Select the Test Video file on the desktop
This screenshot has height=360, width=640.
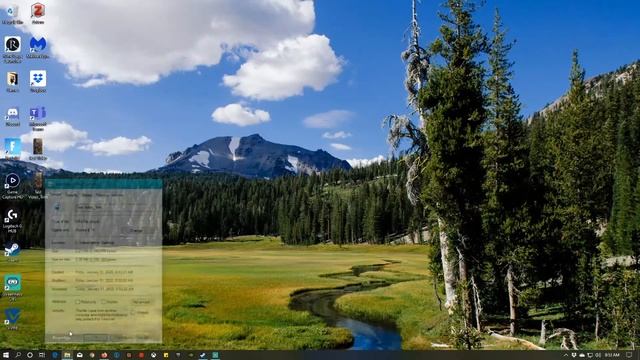click(x=38, y=185)
